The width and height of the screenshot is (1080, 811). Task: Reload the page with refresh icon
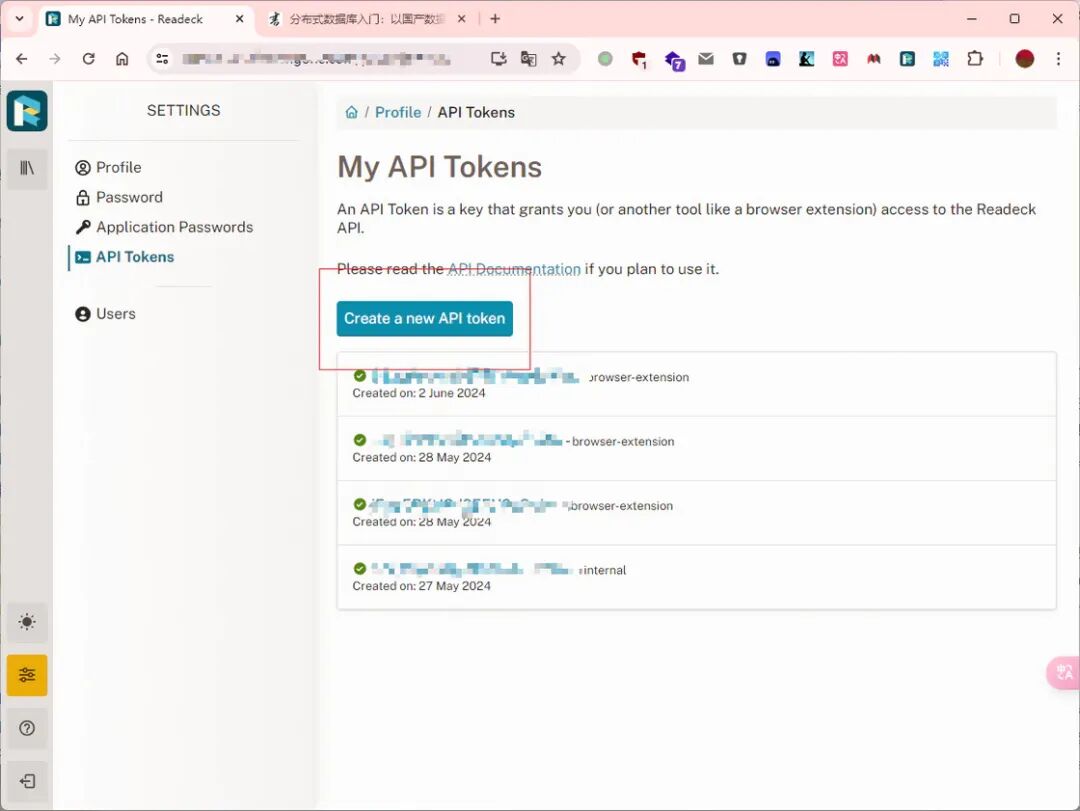(x=89, y=59)
